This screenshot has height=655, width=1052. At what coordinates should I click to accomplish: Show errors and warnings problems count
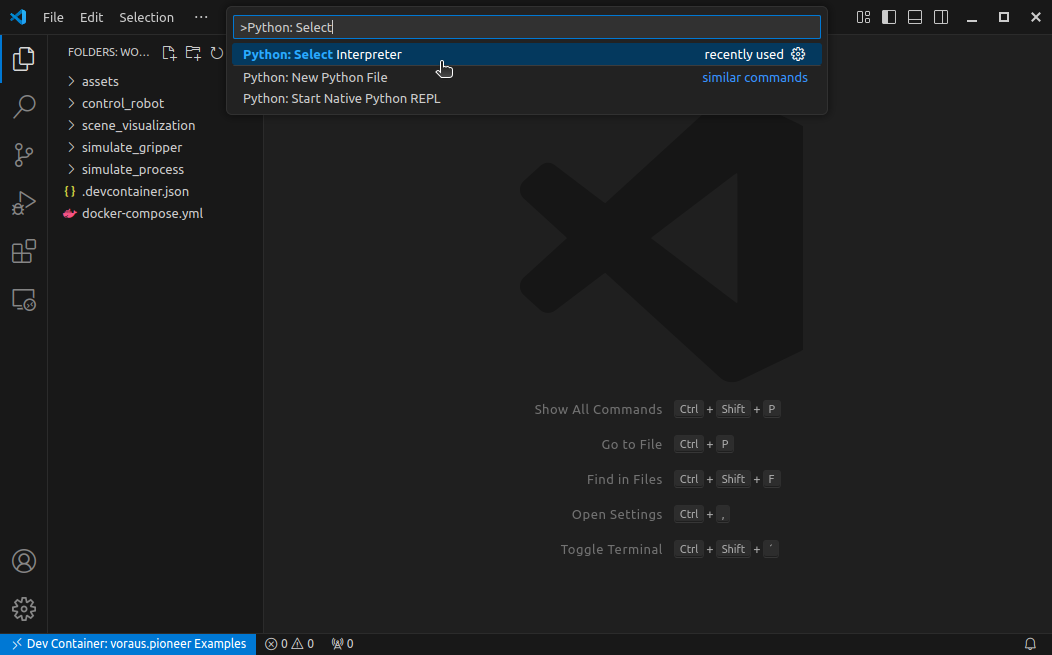pos(289,644)
